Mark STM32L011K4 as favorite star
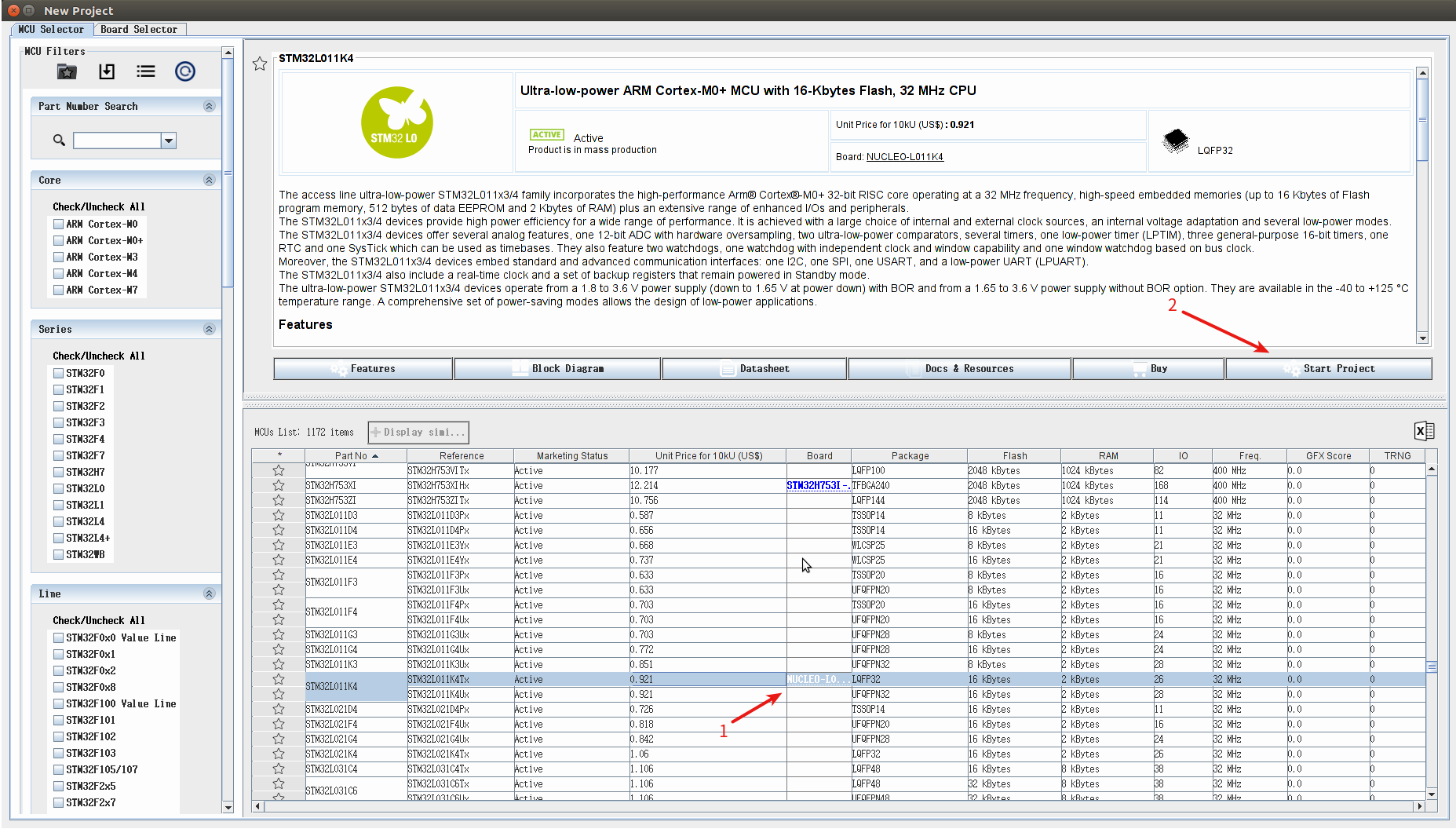The width and height of the screenshot is (1456, 829). (260, 64)
